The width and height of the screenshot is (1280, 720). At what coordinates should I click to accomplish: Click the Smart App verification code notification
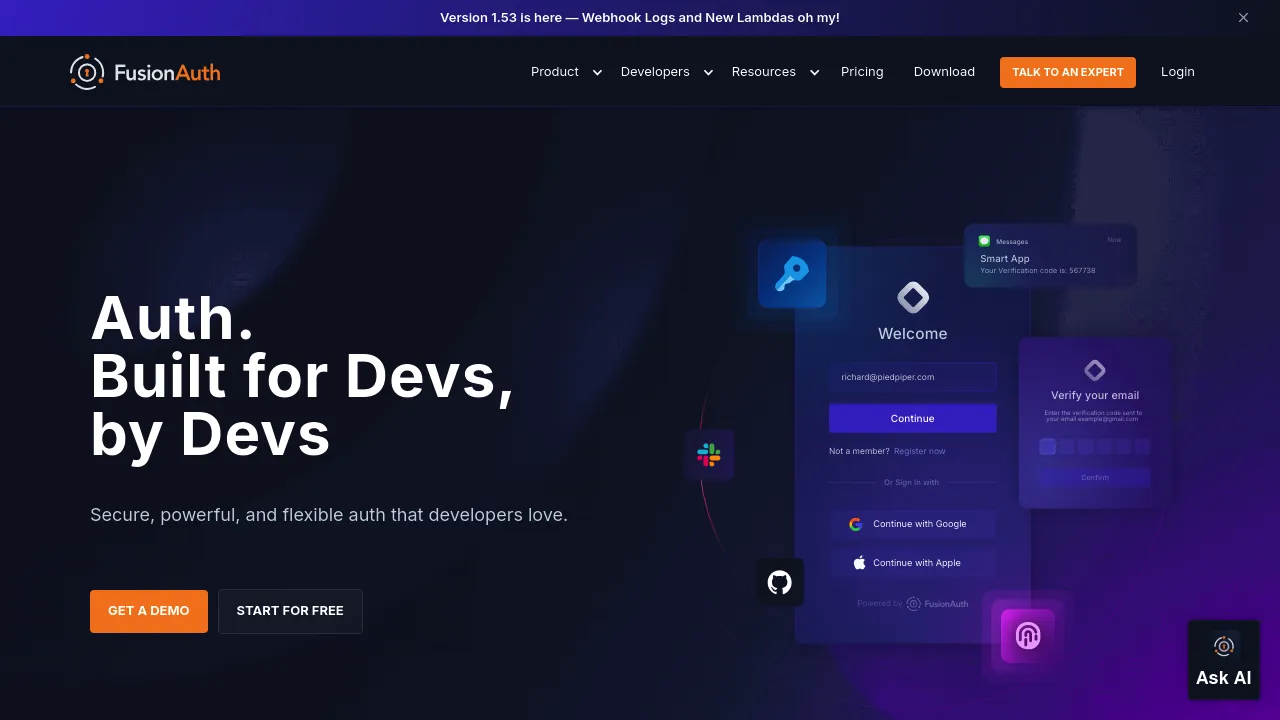(1050, 255)
